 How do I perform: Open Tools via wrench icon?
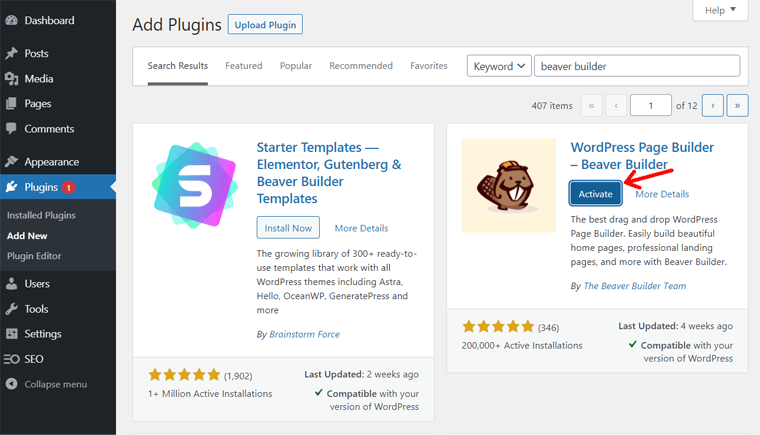12,309
